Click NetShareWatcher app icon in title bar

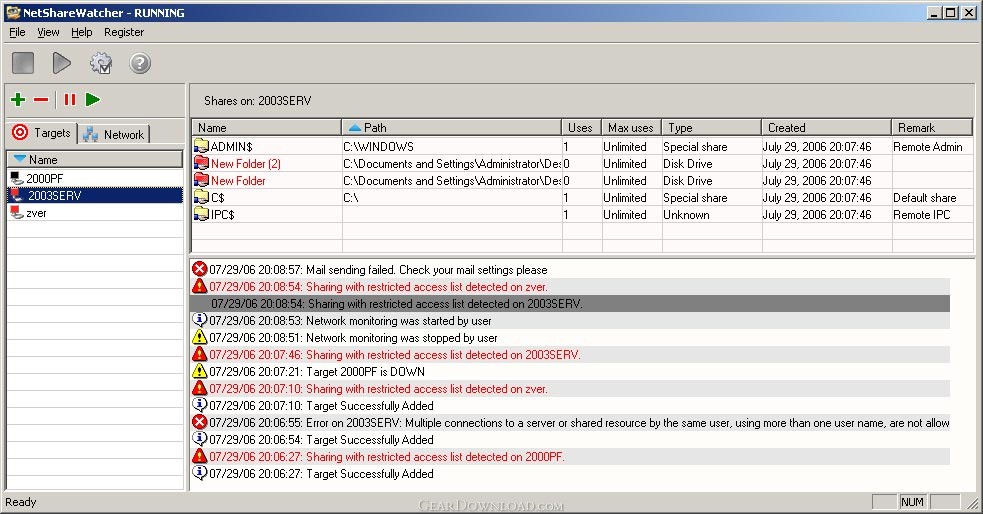tap(13, 12)
